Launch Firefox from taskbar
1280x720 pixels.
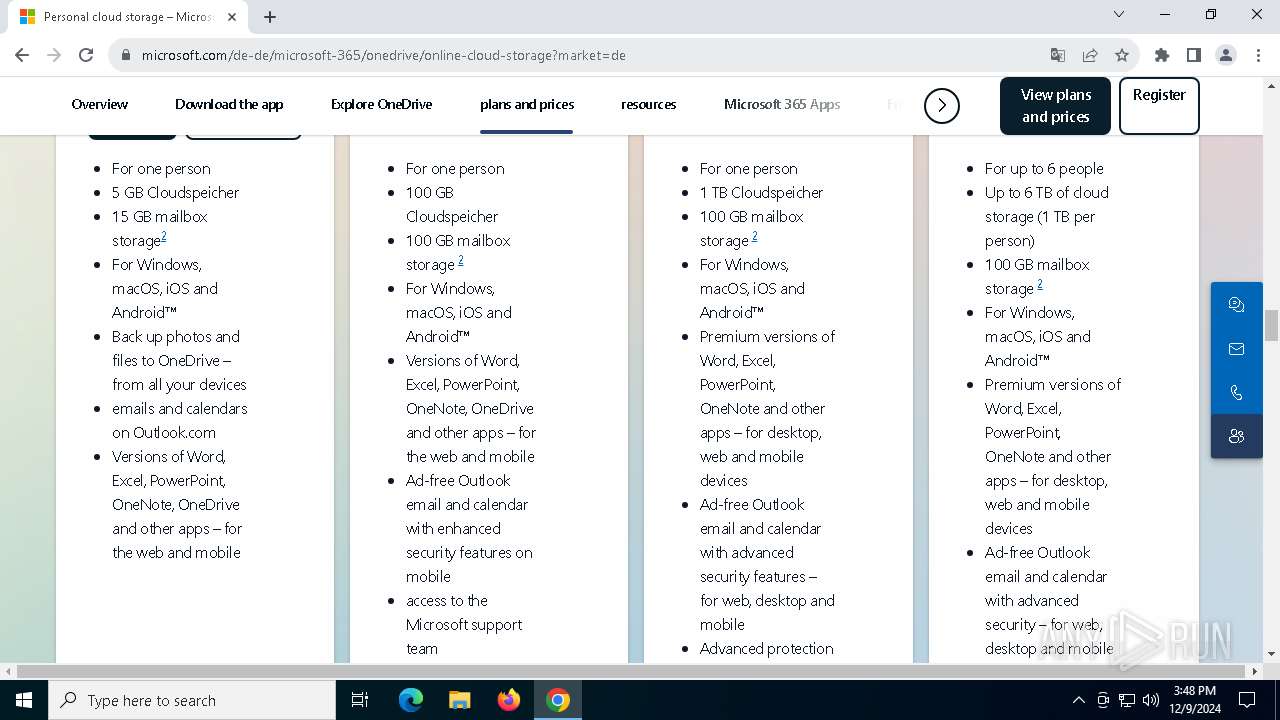pyautogui.click(x=509, y=700)
